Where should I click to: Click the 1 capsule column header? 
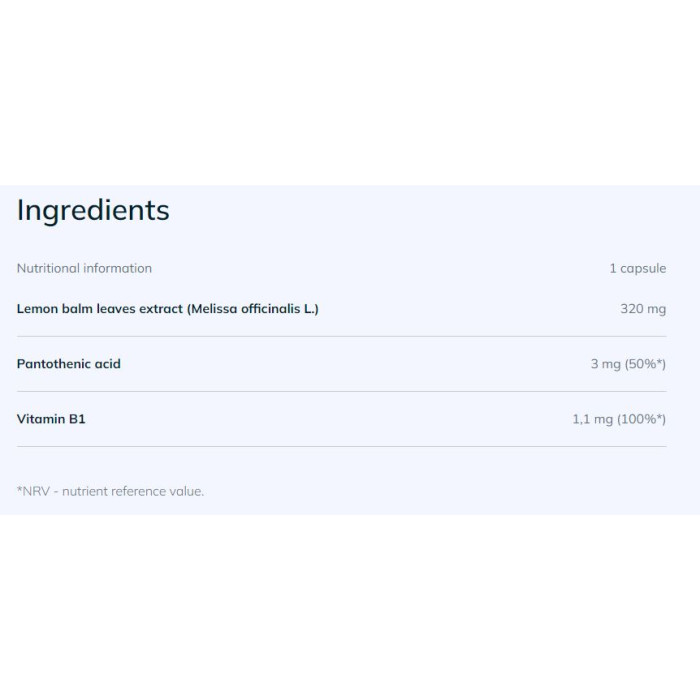638,268
